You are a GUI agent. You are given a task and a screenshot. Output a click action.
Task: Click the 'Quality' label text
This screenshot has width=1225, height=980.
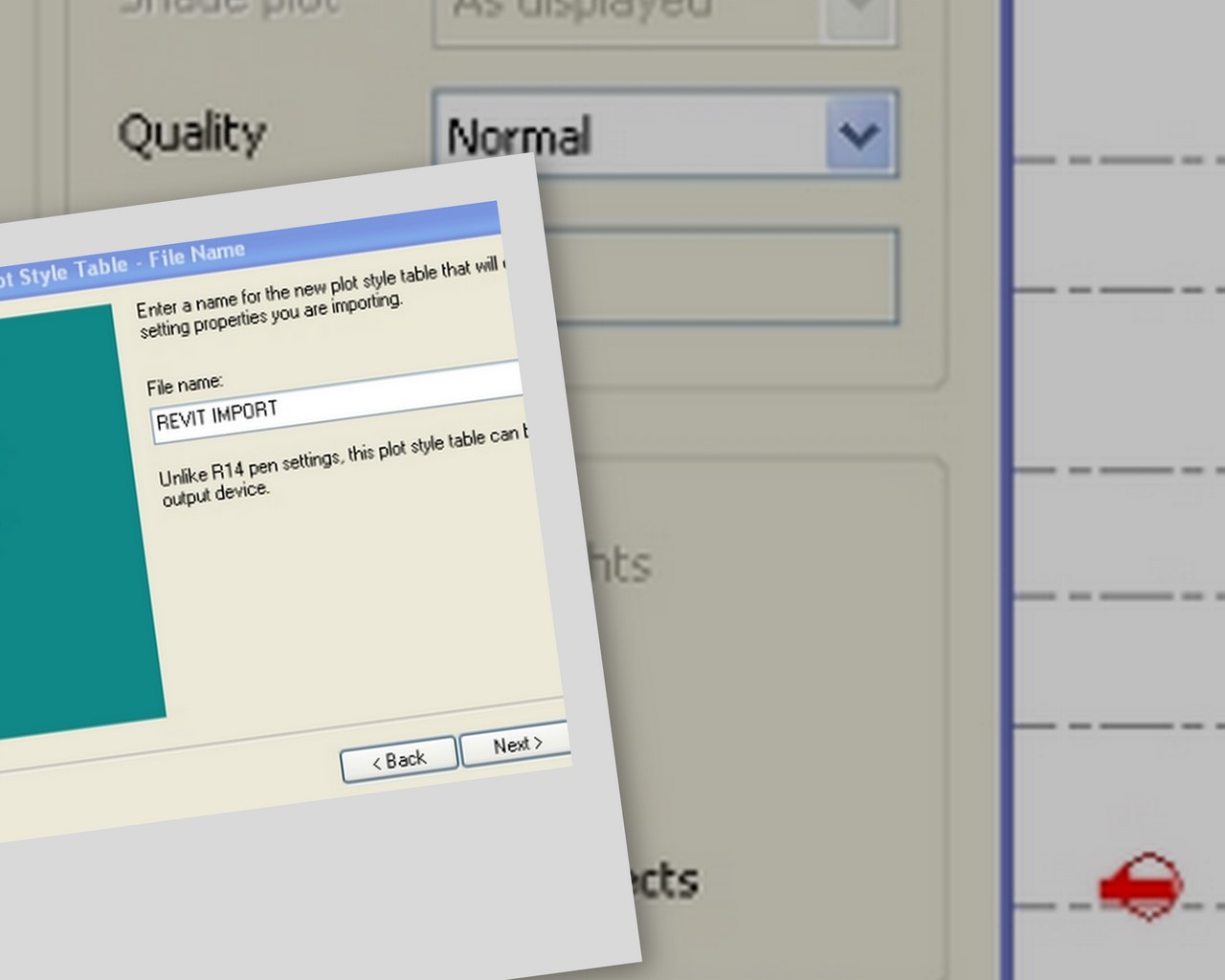click(x=191, y=133)
